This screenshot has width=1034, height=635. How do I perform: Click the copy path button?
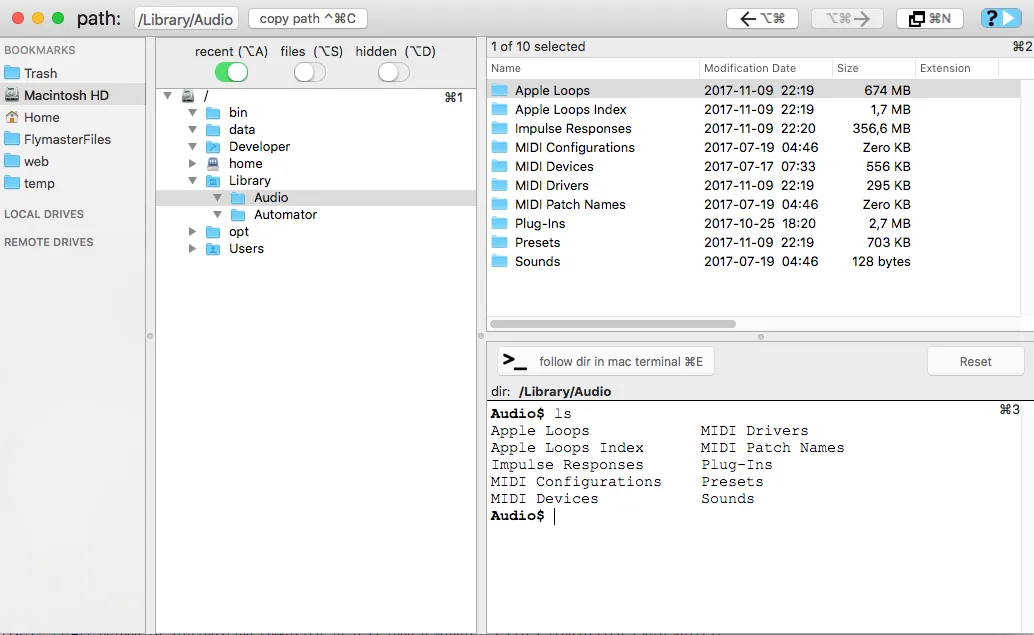(x=307, y=17)
